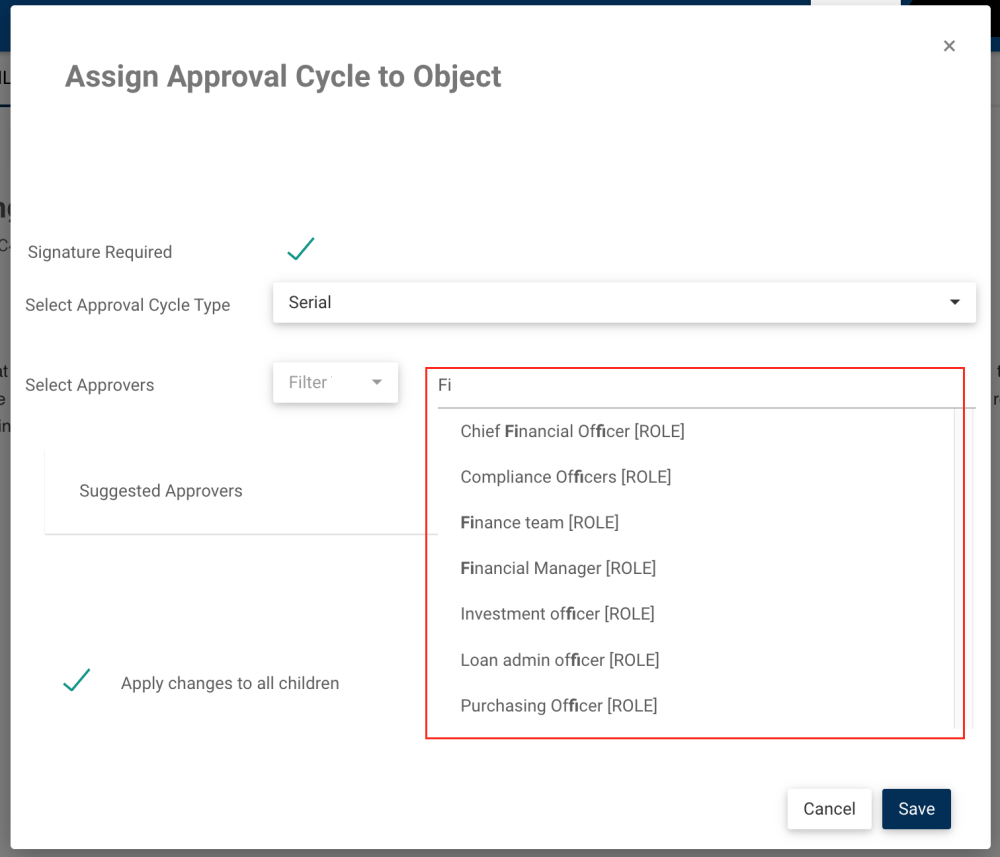Screen dimensions: 1000x857
Task: Open the Serial approval cycle type dropdown
Action: [x=624, y=302]
